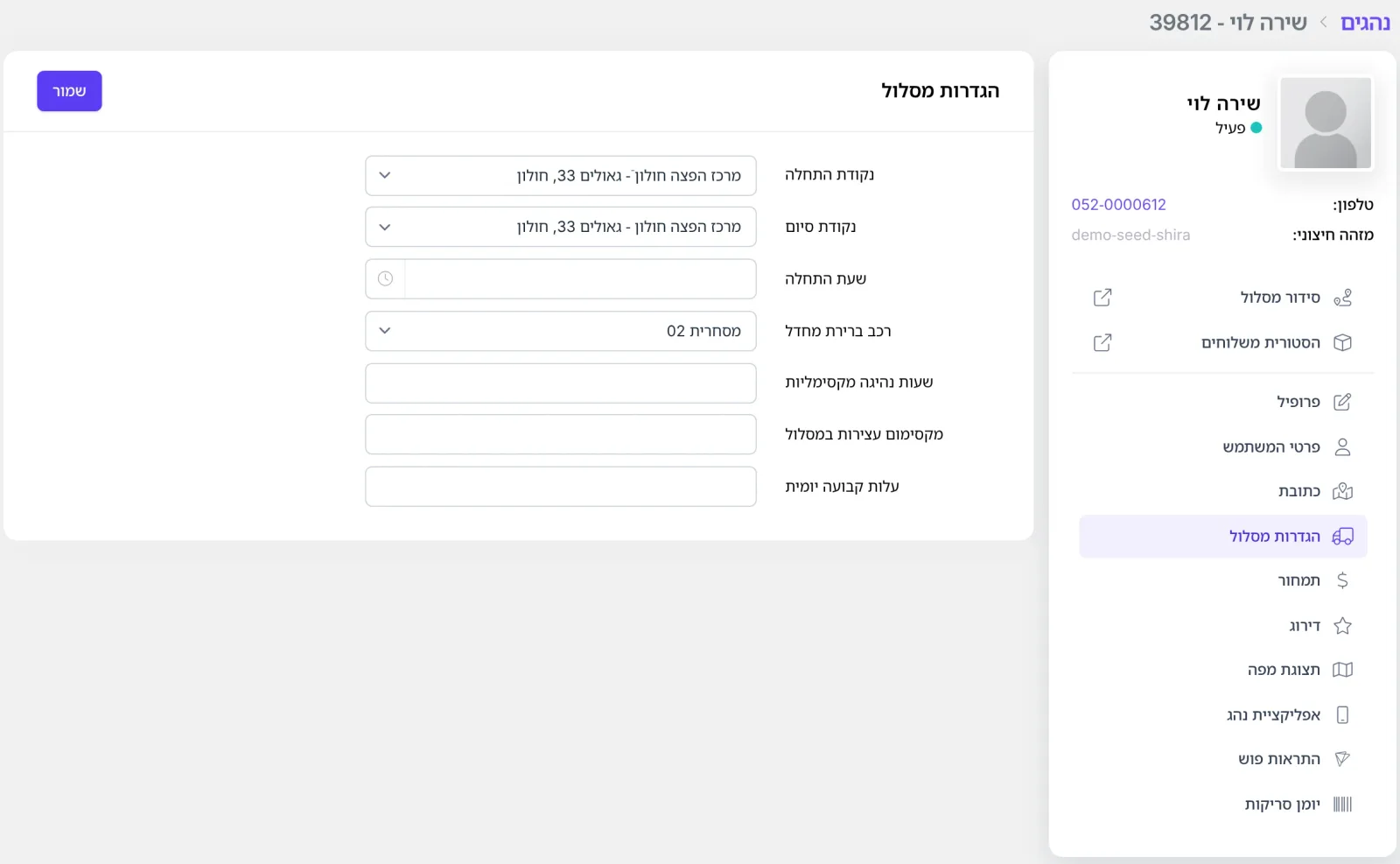1400x864 pixels.
Task: Click the שמור save button
Action: (x=69, y=91)
